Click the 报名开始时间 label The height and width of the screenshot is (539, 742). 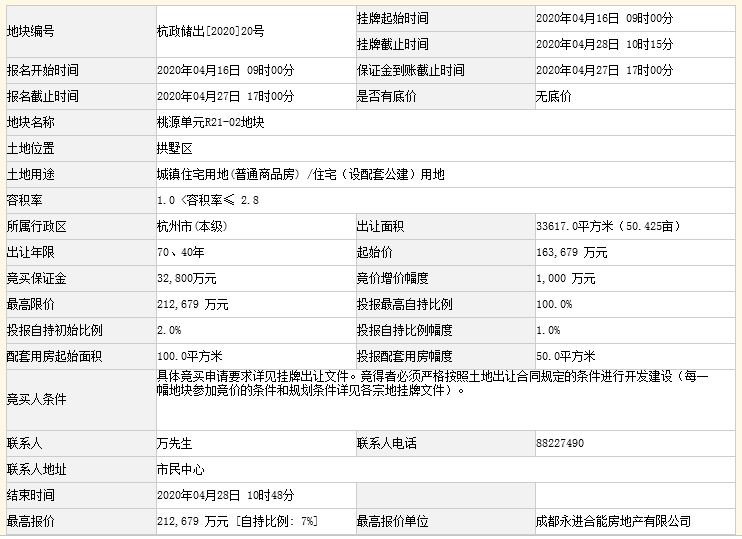pyautogui.click(x=43, y=71)
